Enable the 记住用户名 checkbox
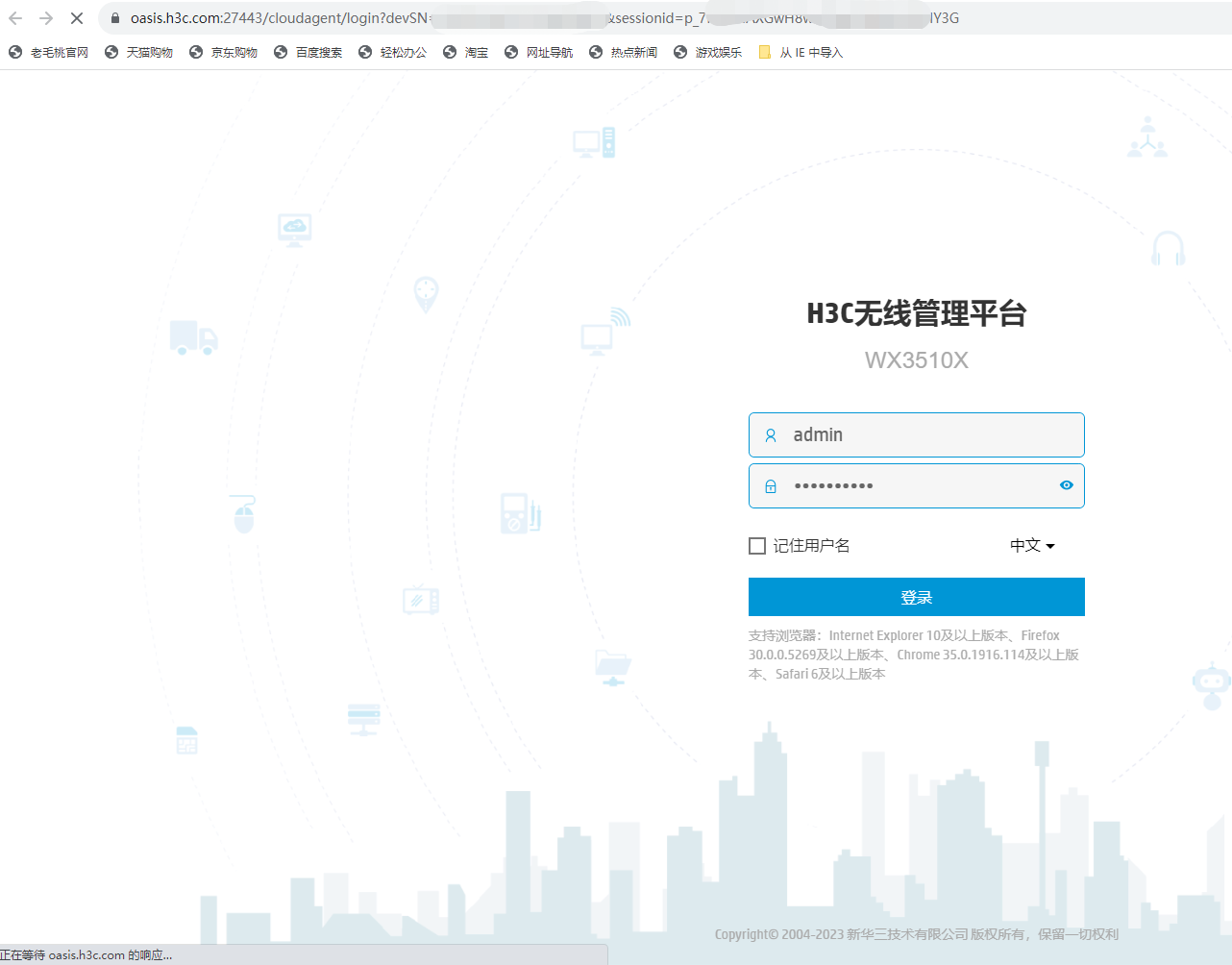 pos(757,546)
